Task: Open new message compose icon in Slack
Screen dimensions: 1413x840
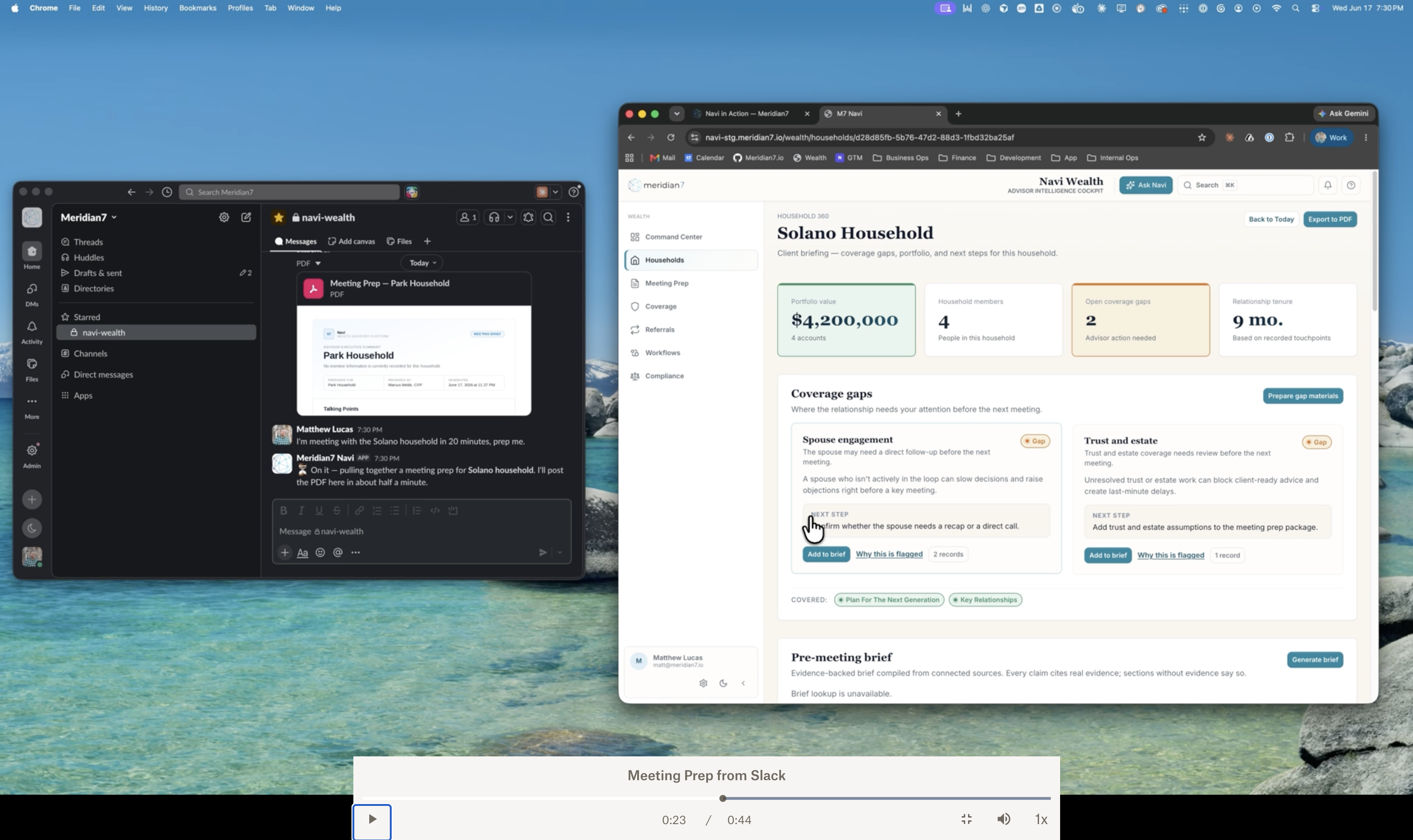Action: pos(246,217)
